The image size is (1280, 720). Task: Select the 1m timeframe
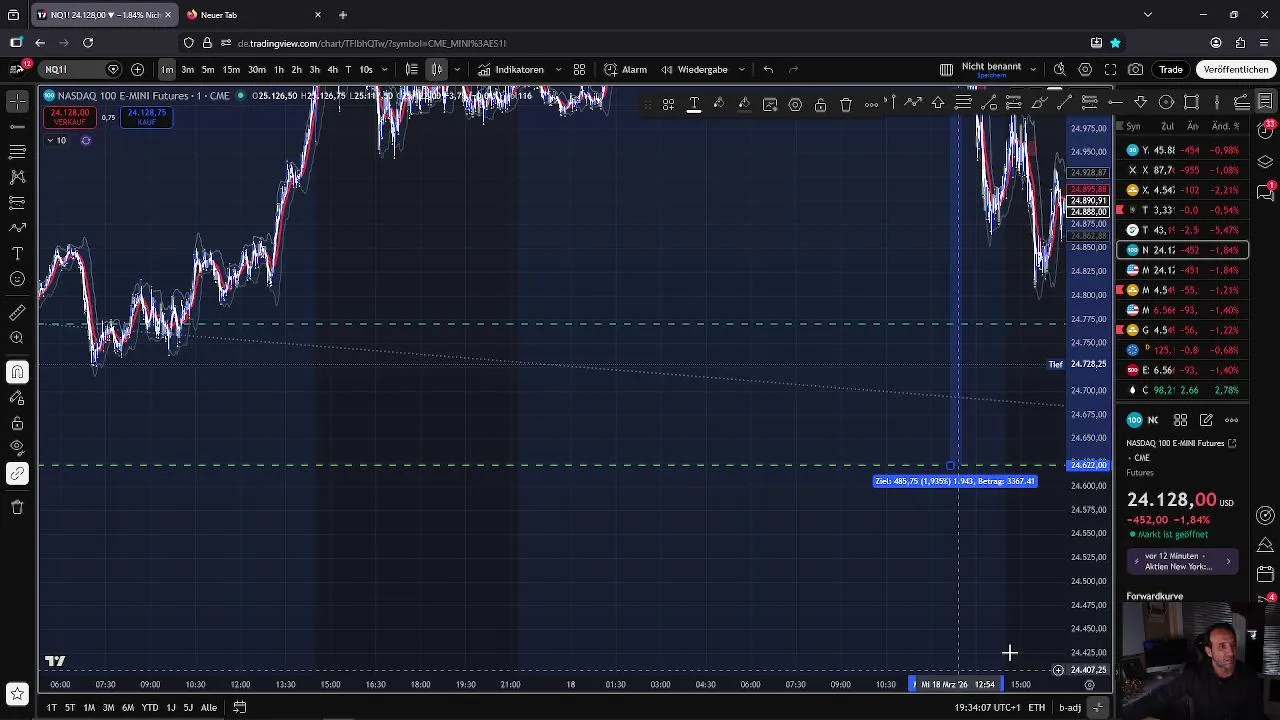(x=167, y=69)
